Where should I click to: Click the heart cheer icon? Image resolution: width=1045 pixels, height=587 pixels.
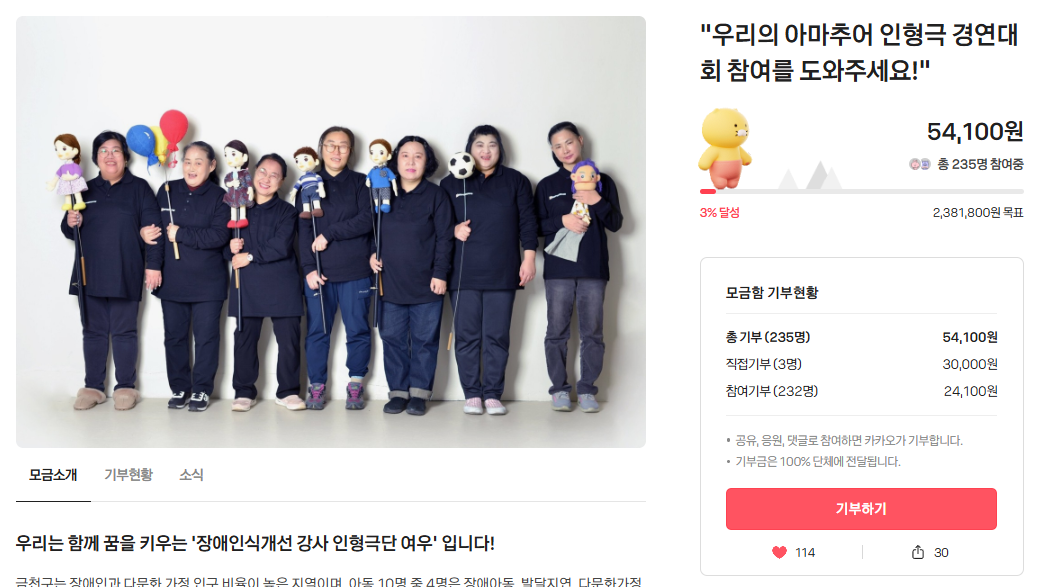779,552
